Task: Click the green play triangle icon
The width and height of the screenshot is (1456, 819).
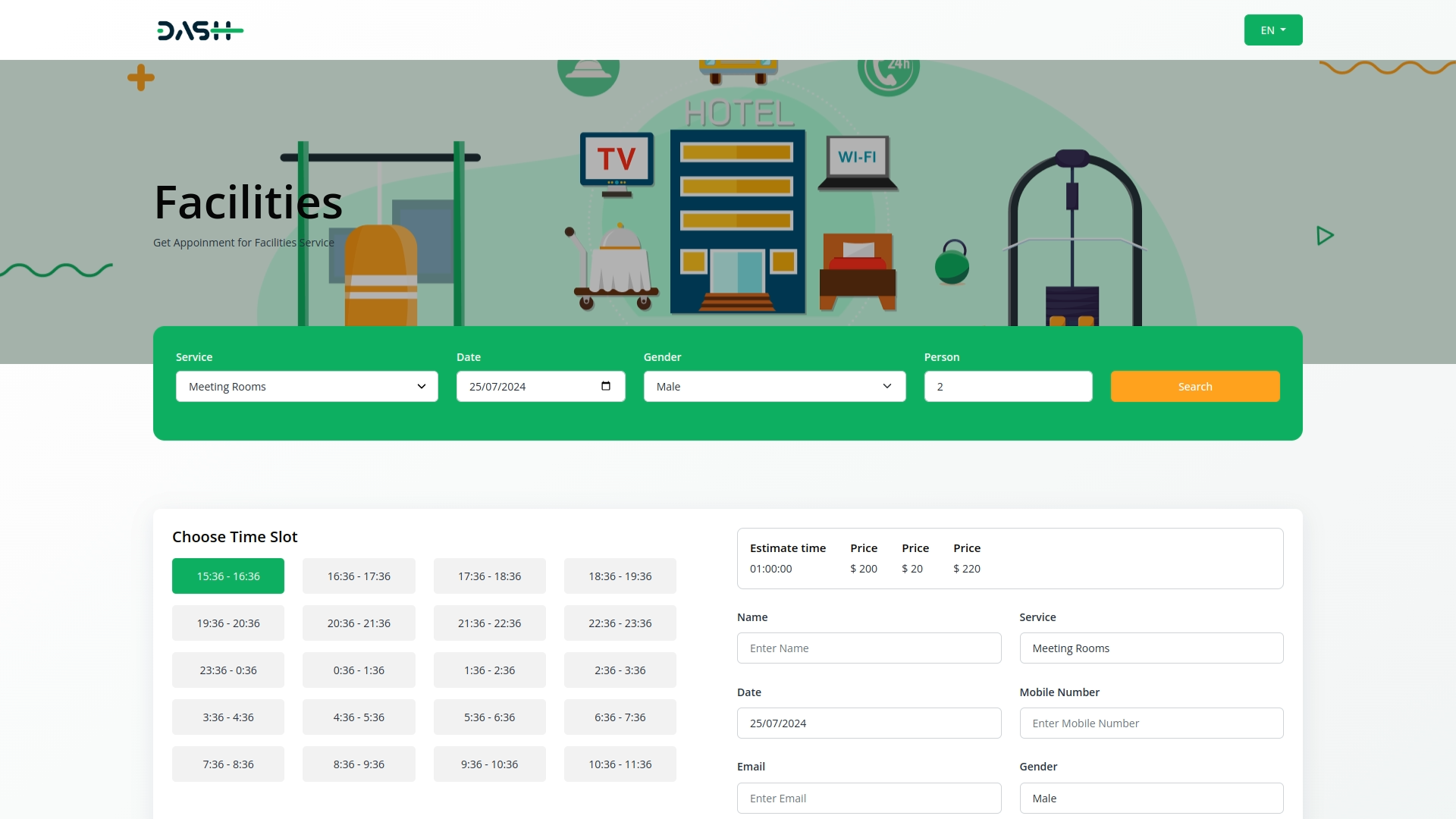Action: coord(1324,236)
